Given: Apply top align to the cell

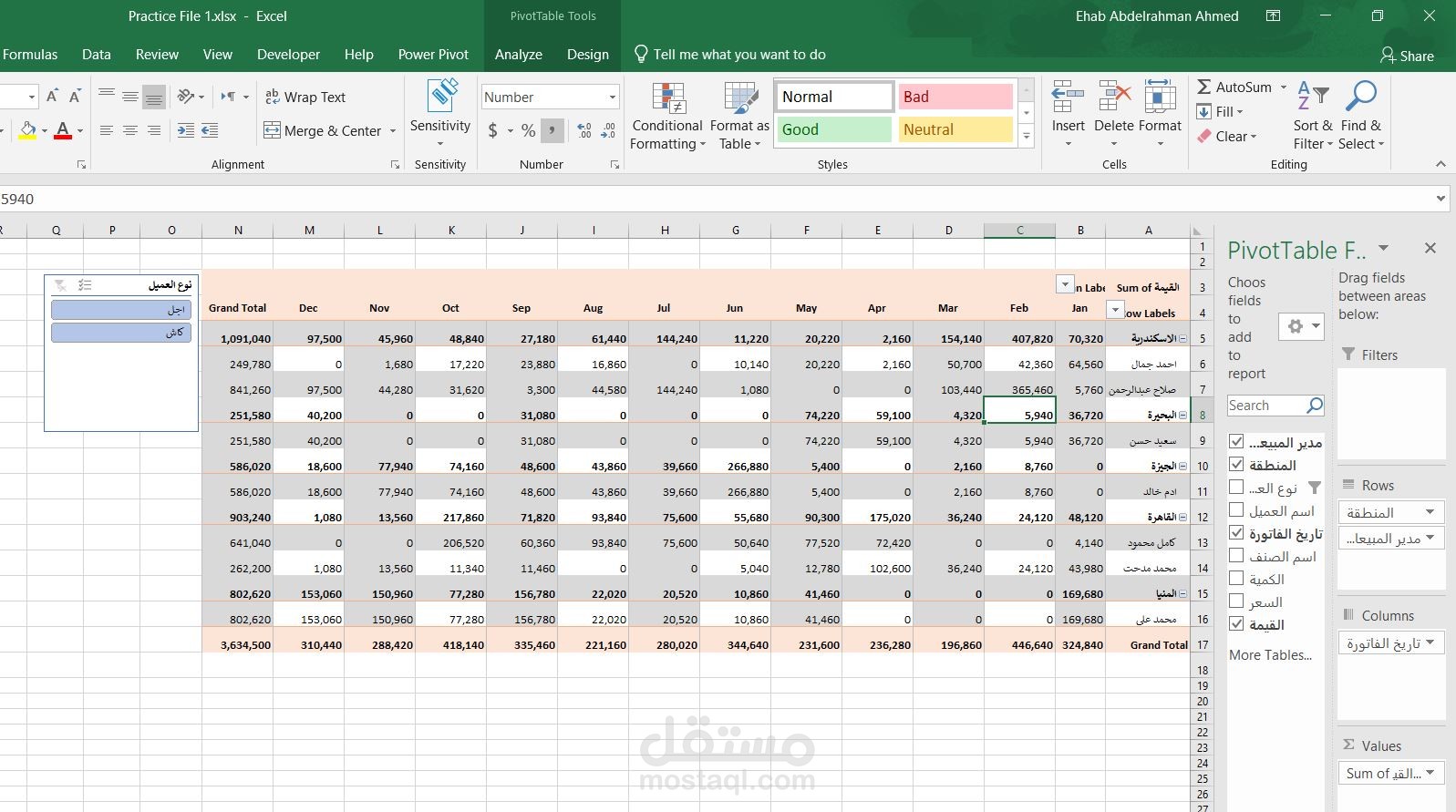Looking at the screenshot, I should 107,97.
